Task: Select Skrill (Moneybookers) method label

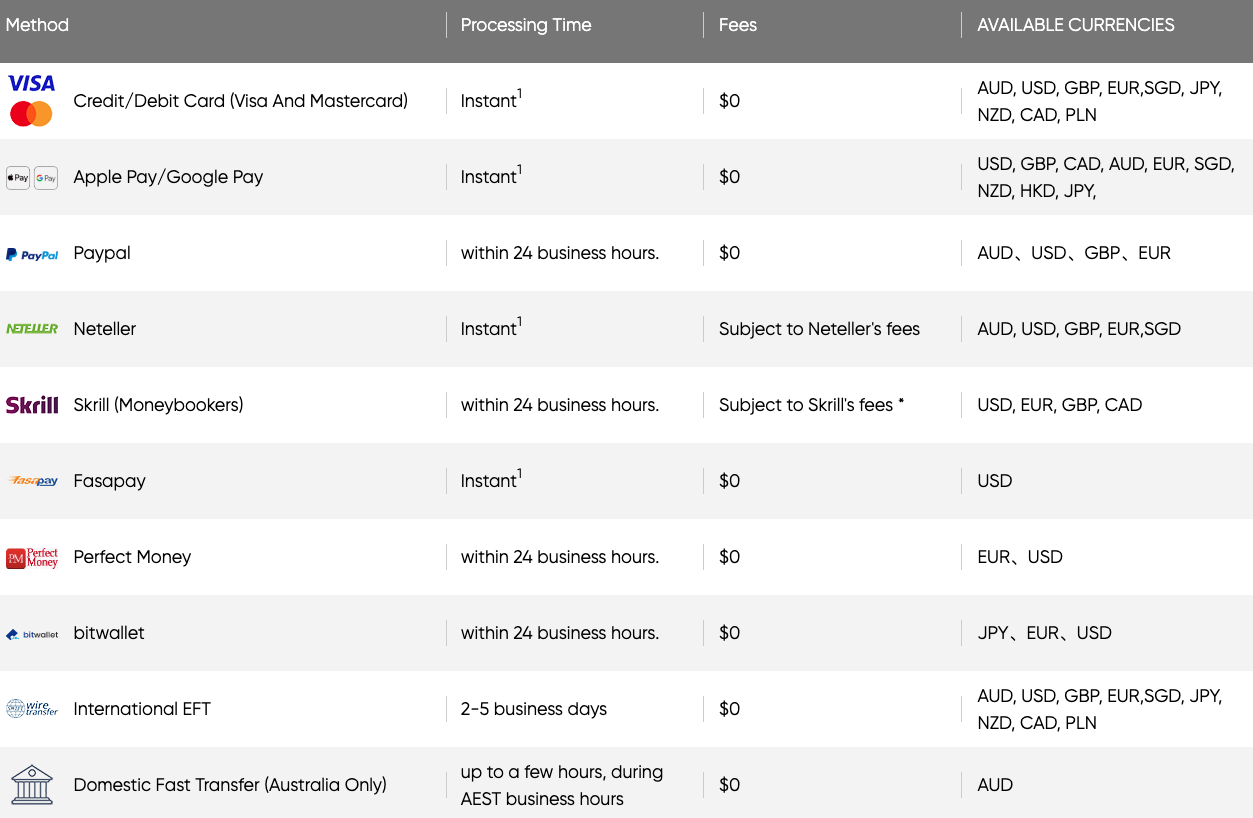Action: click(158, 405)
